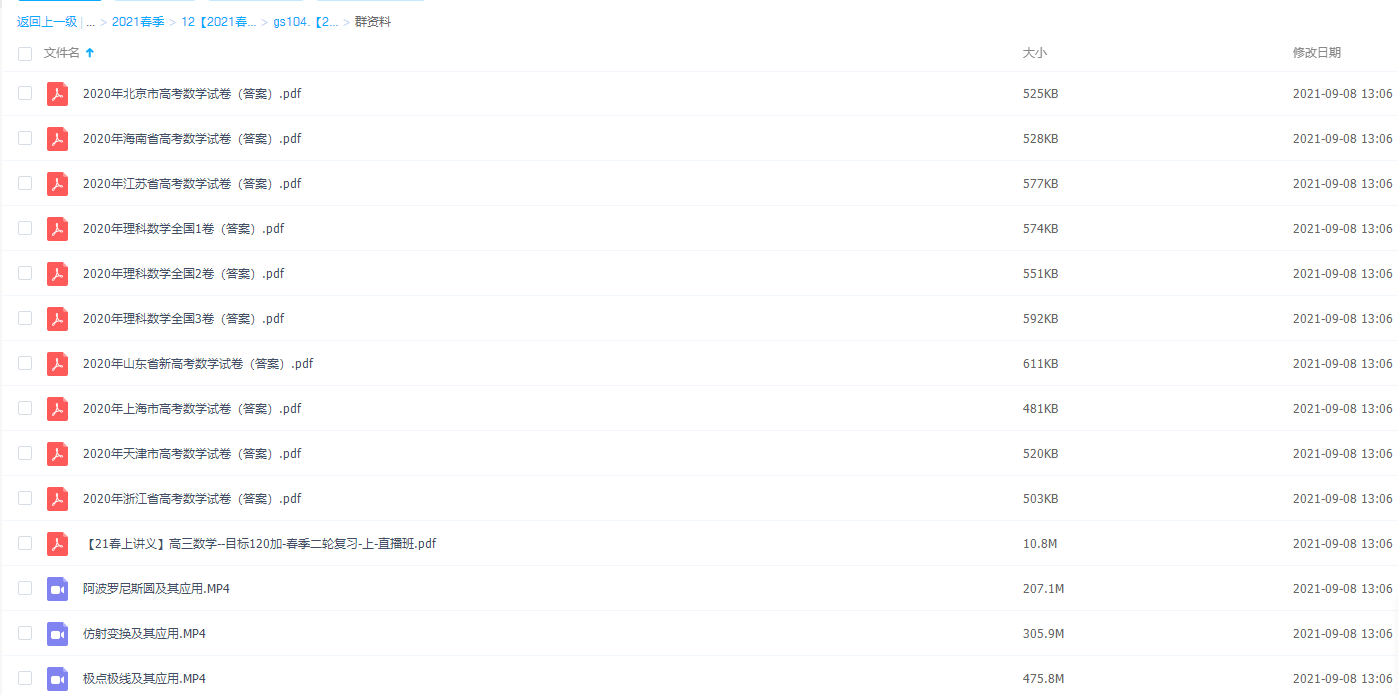The image size is (1398, 695).
Task: Sort files by the 修改日期 column
Action: pos(1317,53)
